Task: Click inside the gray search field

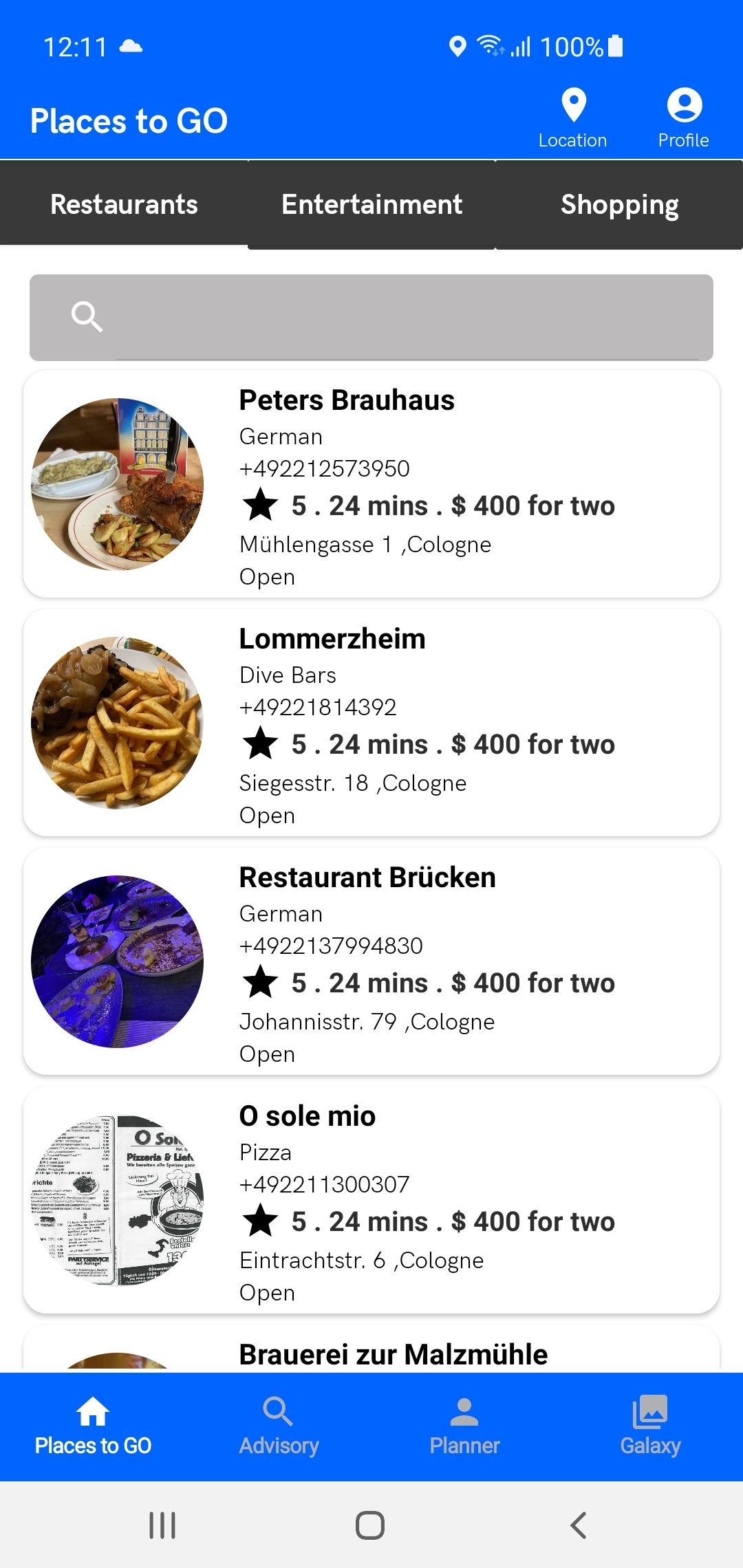Action: 371,317
